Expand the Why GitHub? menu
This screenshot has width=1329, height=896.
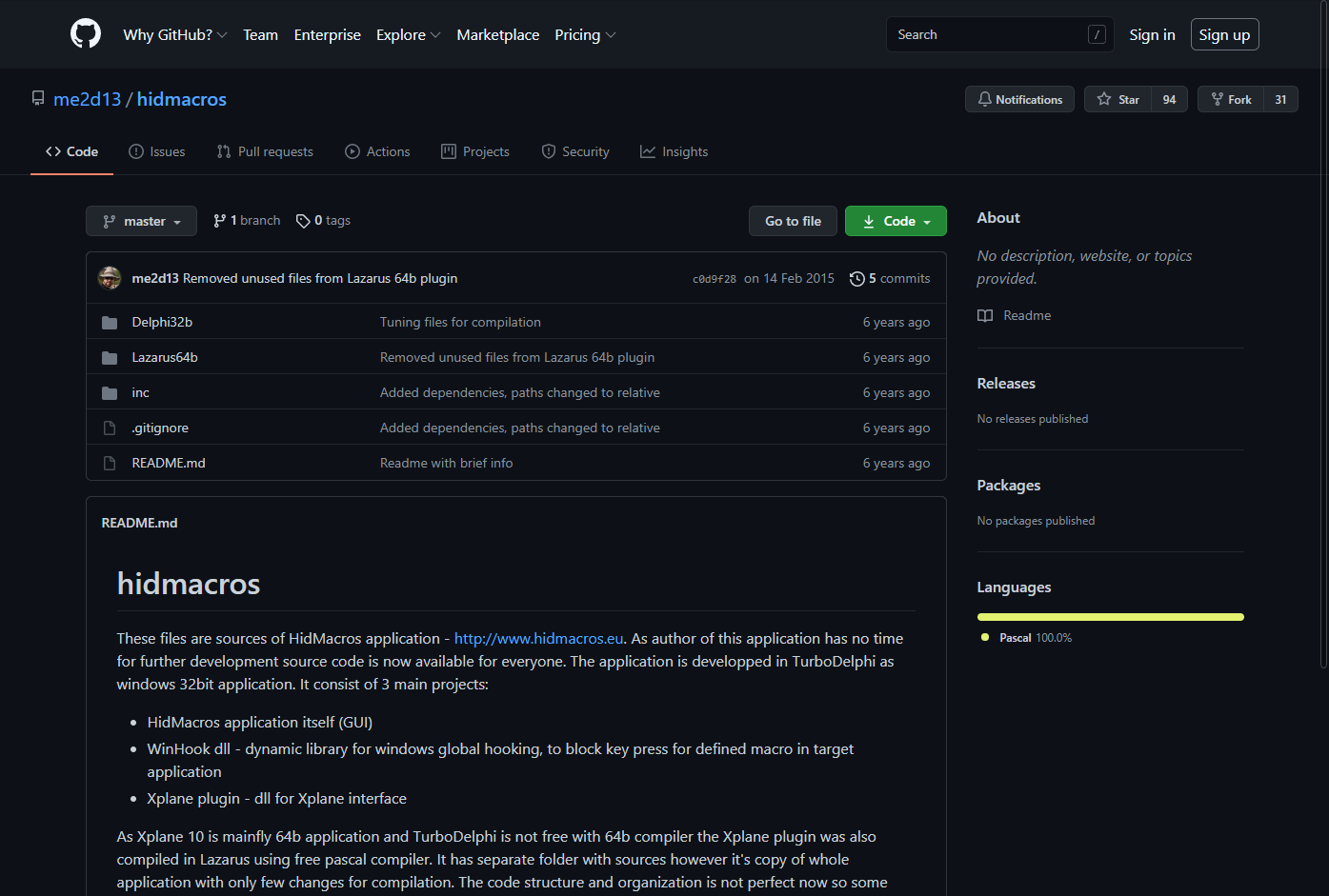click(x=175, y=34)
